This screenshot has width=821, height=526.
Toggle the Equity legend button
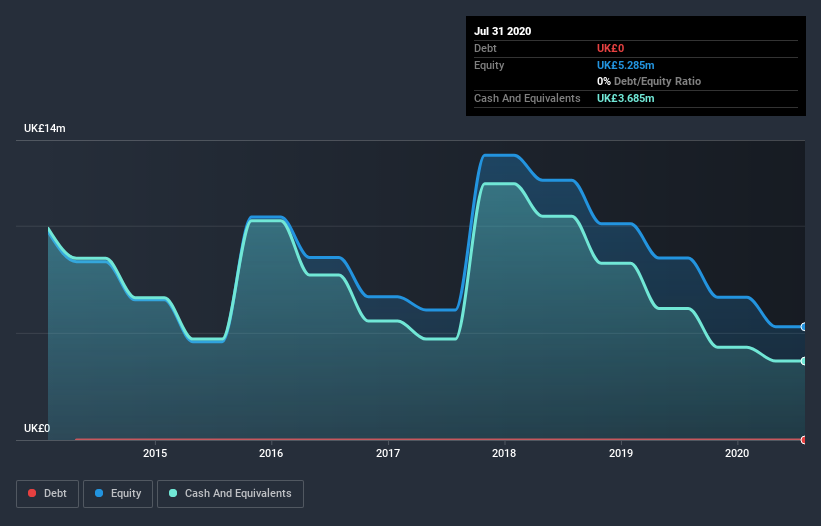tap(118, 494)
